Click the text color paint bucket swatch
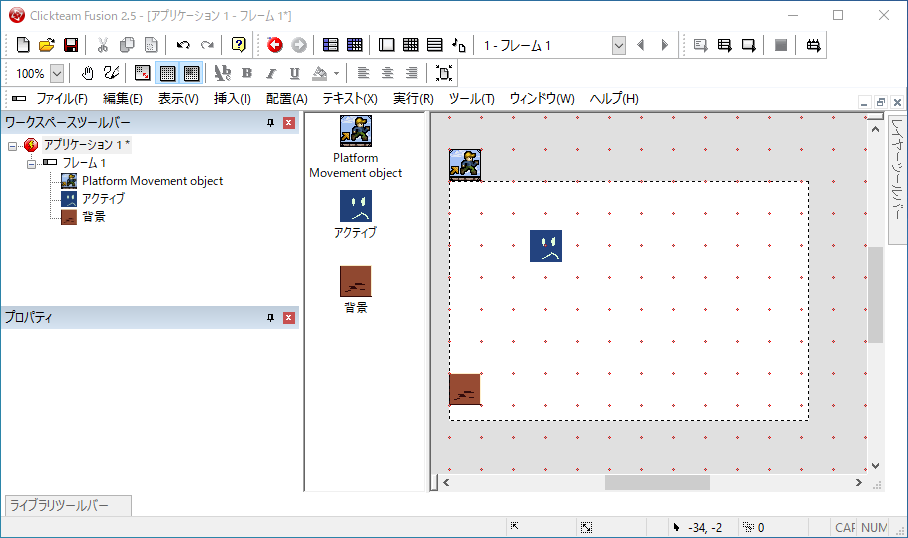Screen dimensions: 908x538 [320, 74]
